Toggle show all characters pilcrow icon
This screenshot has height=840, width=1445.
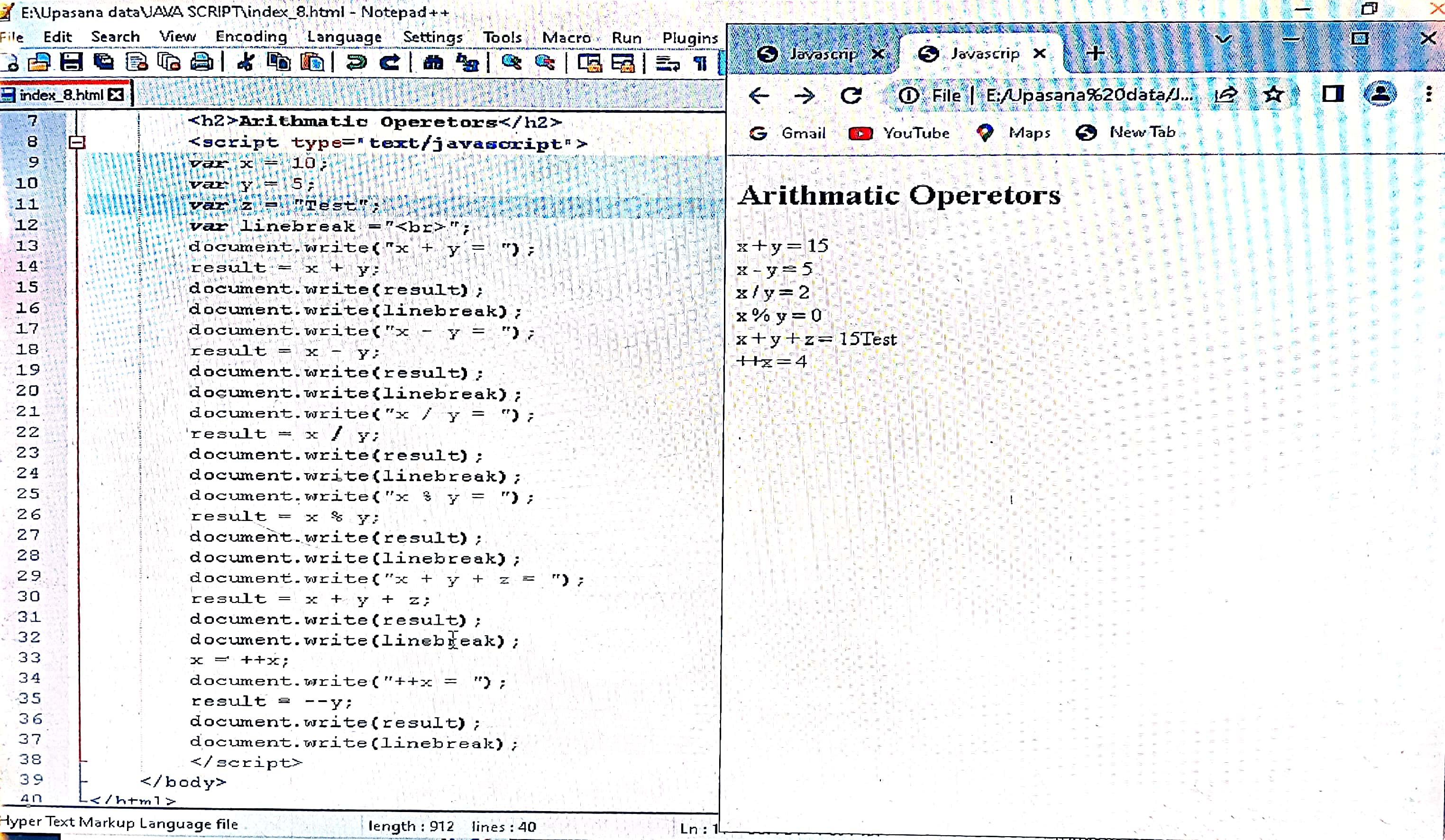click(700, 63)
